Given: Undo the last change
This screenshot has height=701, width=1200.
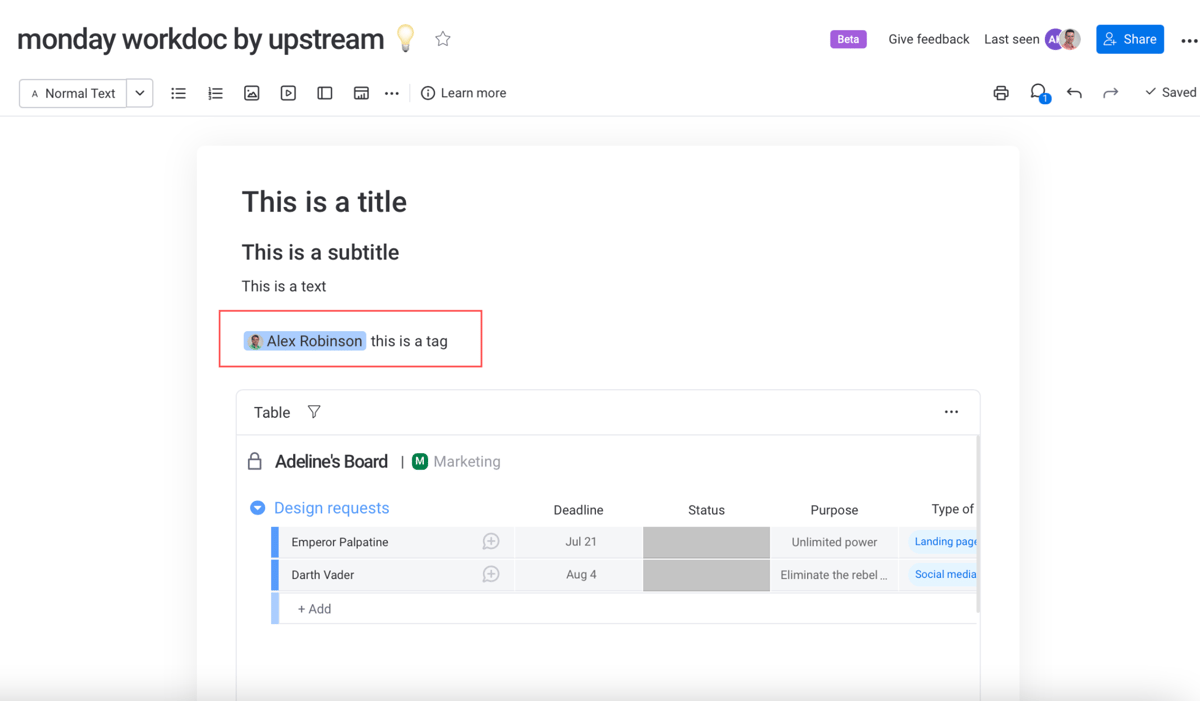Looking at the screenshot, I should 1074,92.
